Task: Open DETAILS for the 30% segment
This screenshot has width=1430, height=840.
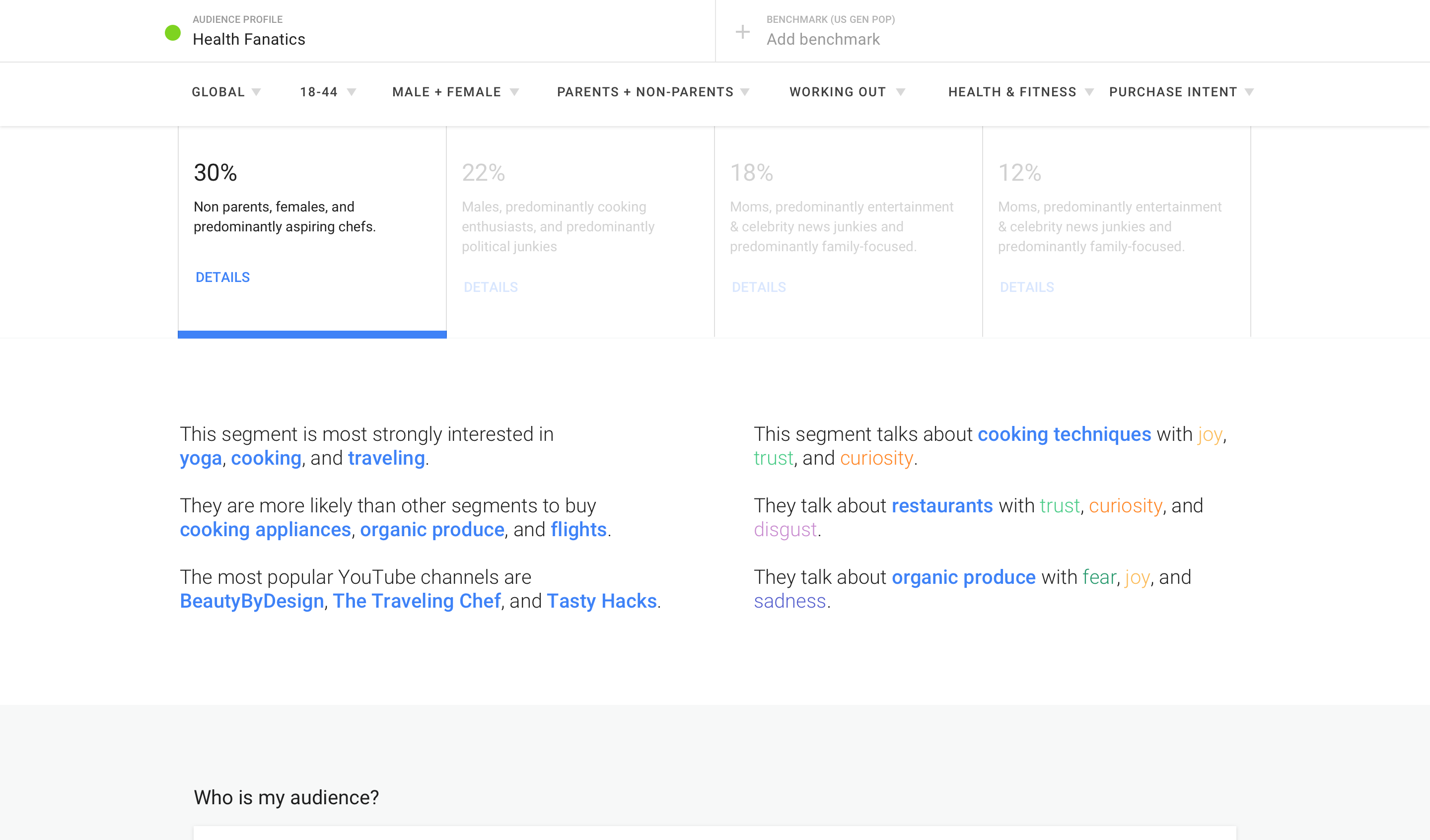Action: (x=222, y=277)
